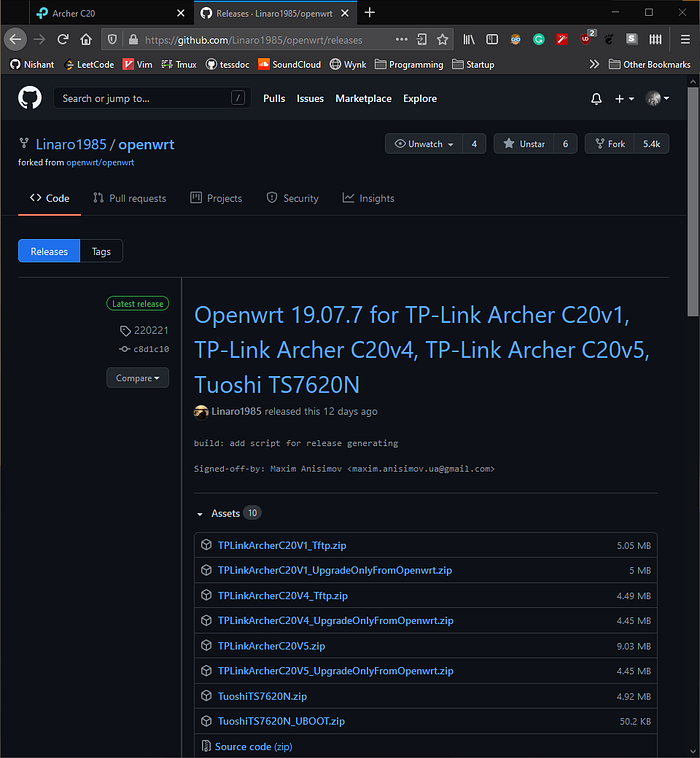Click the GitHub search box
700x758 pixels.
tap(152, 99)
